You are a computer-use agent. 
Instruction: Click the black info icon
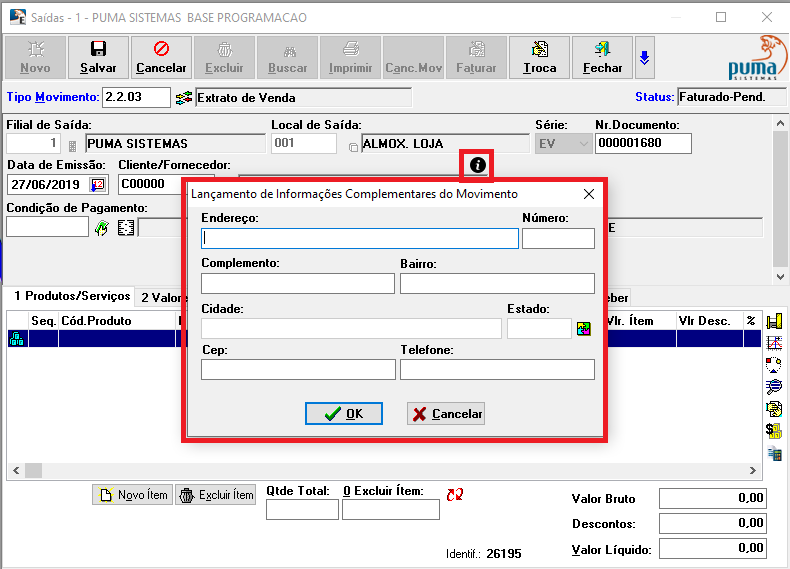tap(478, 164)
